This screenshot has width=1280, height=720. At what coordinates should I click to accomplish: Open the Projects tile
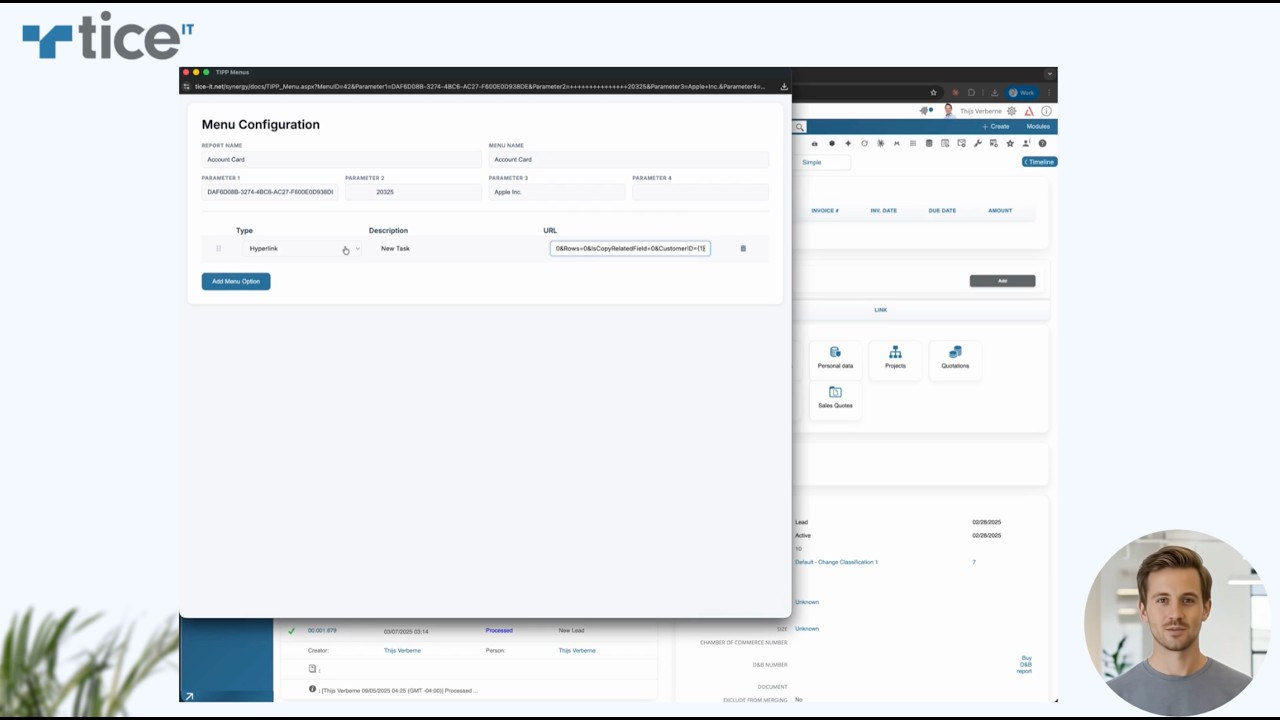tap(895, 358)
